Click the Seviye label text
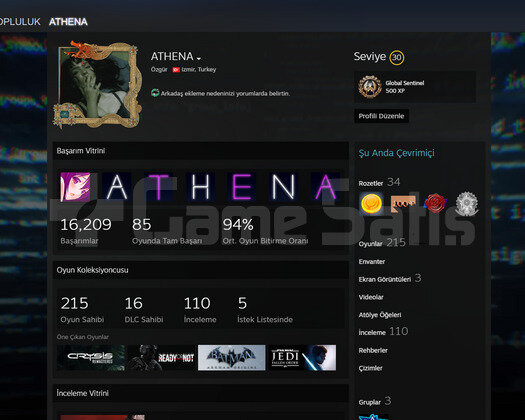The image size is (525, 420). tap(370, 56)
